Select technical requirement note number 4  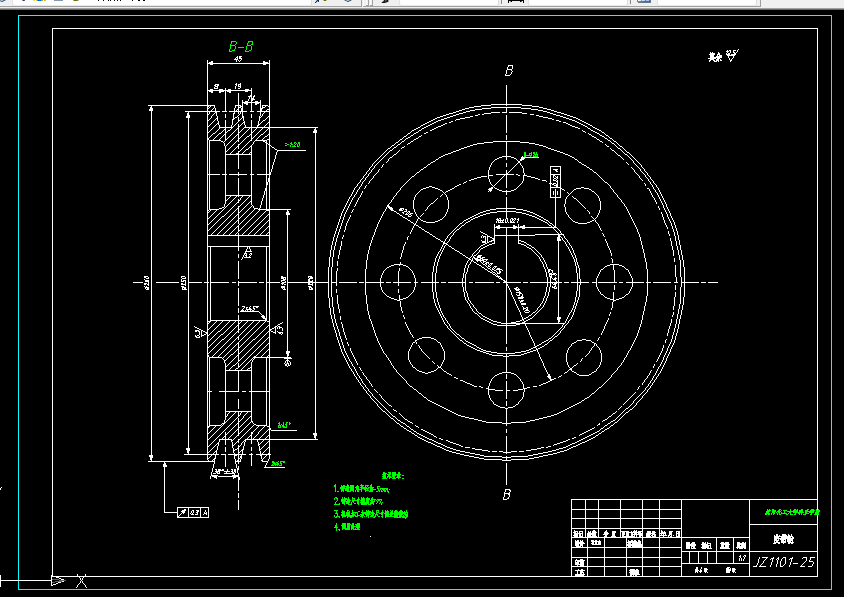[x=347, y=527]
